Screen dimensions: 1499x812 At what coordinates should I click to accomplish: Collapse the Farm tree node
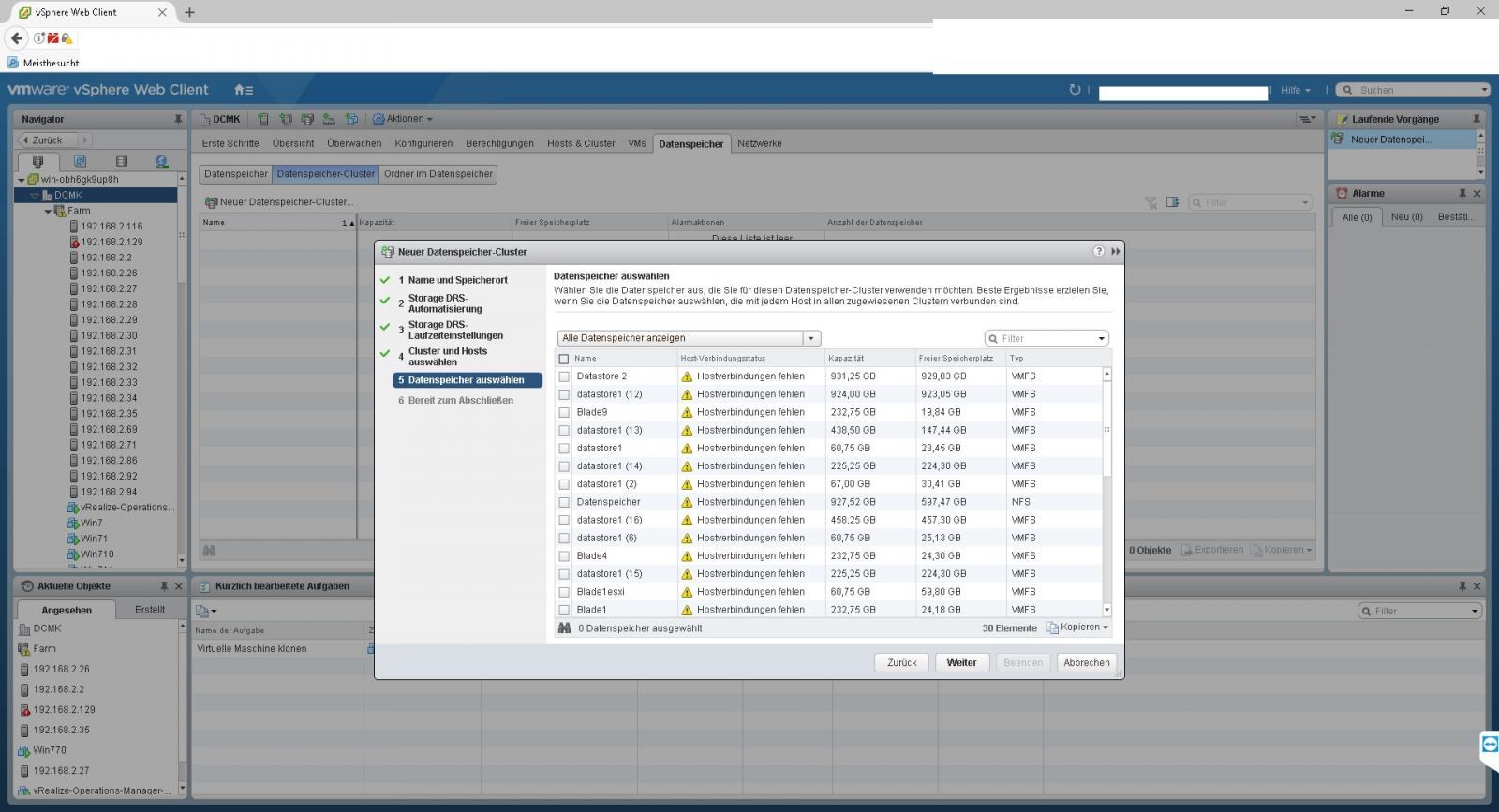click(x=48, y=212)
